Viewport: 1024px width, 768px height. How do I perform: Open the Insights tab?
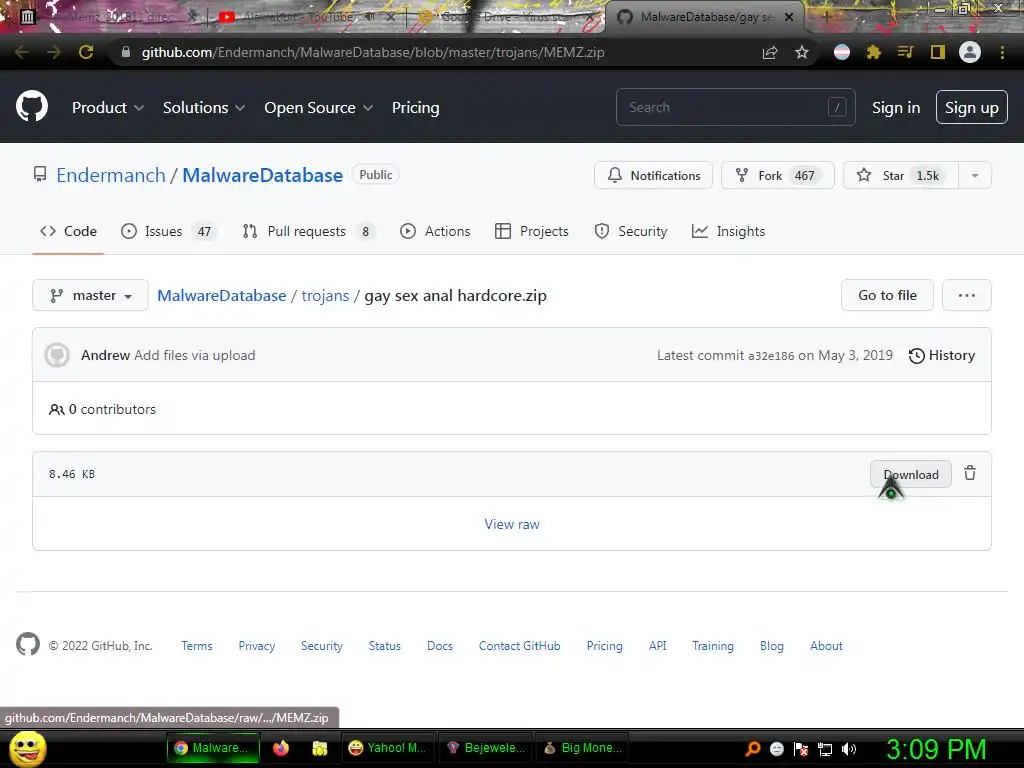tap(728, 231)
